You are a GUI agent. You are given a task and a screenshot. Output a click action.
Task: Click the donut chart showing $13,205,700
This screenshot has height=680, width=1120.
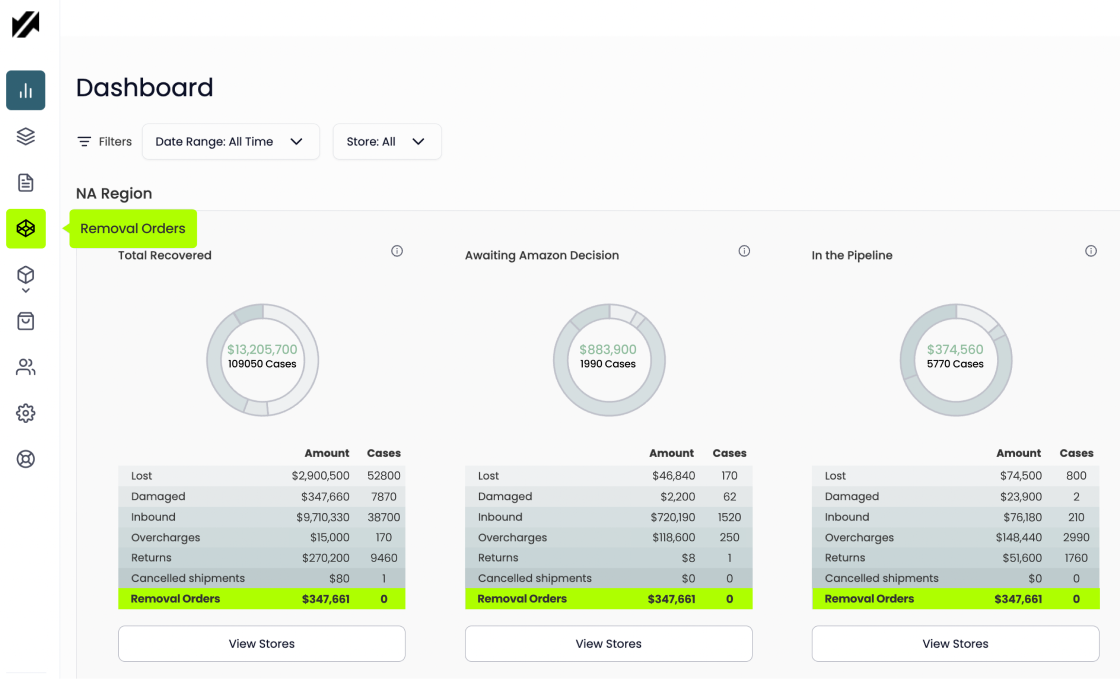pos(262,359)
